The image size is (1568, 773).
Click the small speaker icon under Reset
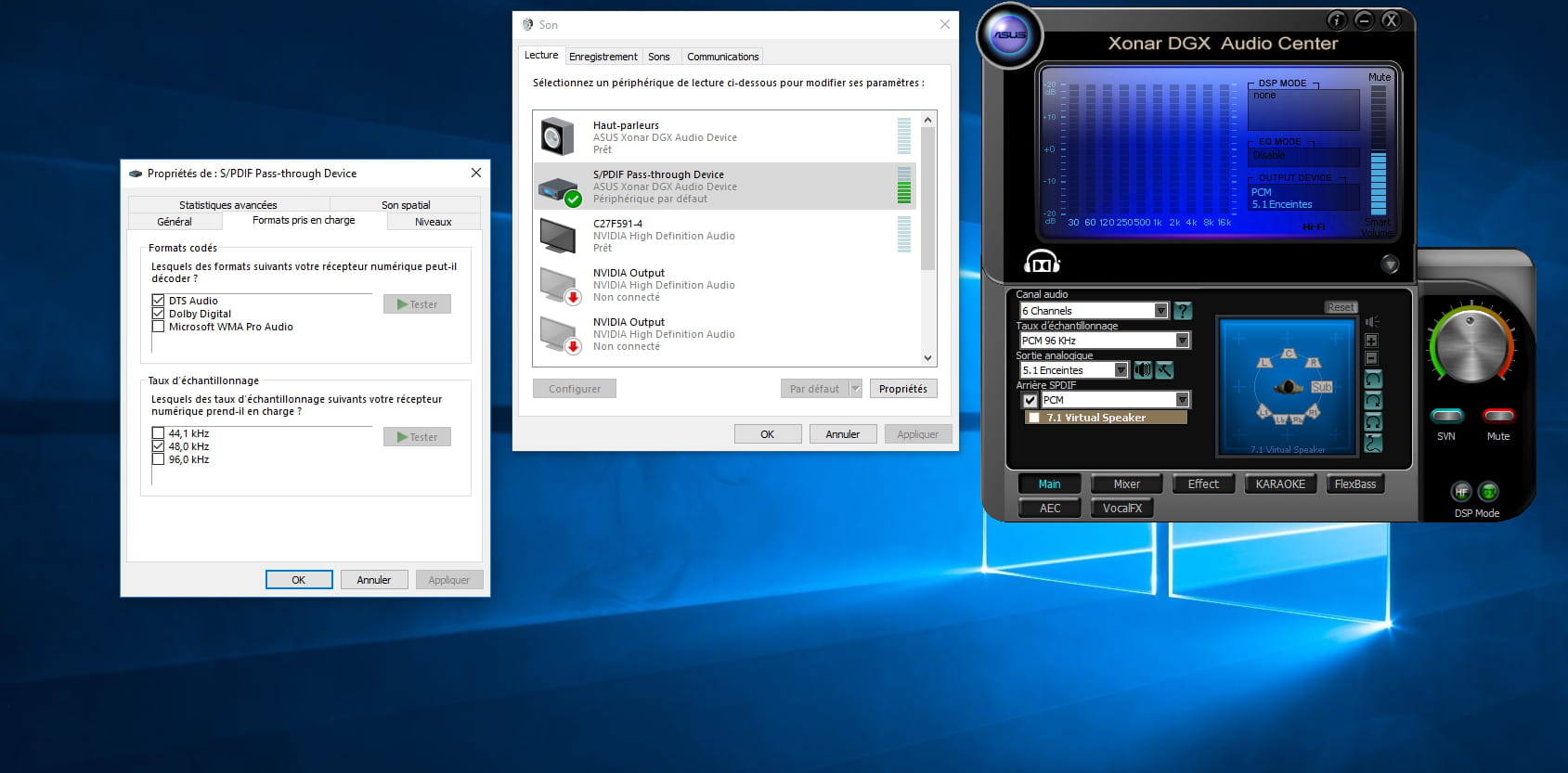pyautogui.click(x=1372, y=322)
